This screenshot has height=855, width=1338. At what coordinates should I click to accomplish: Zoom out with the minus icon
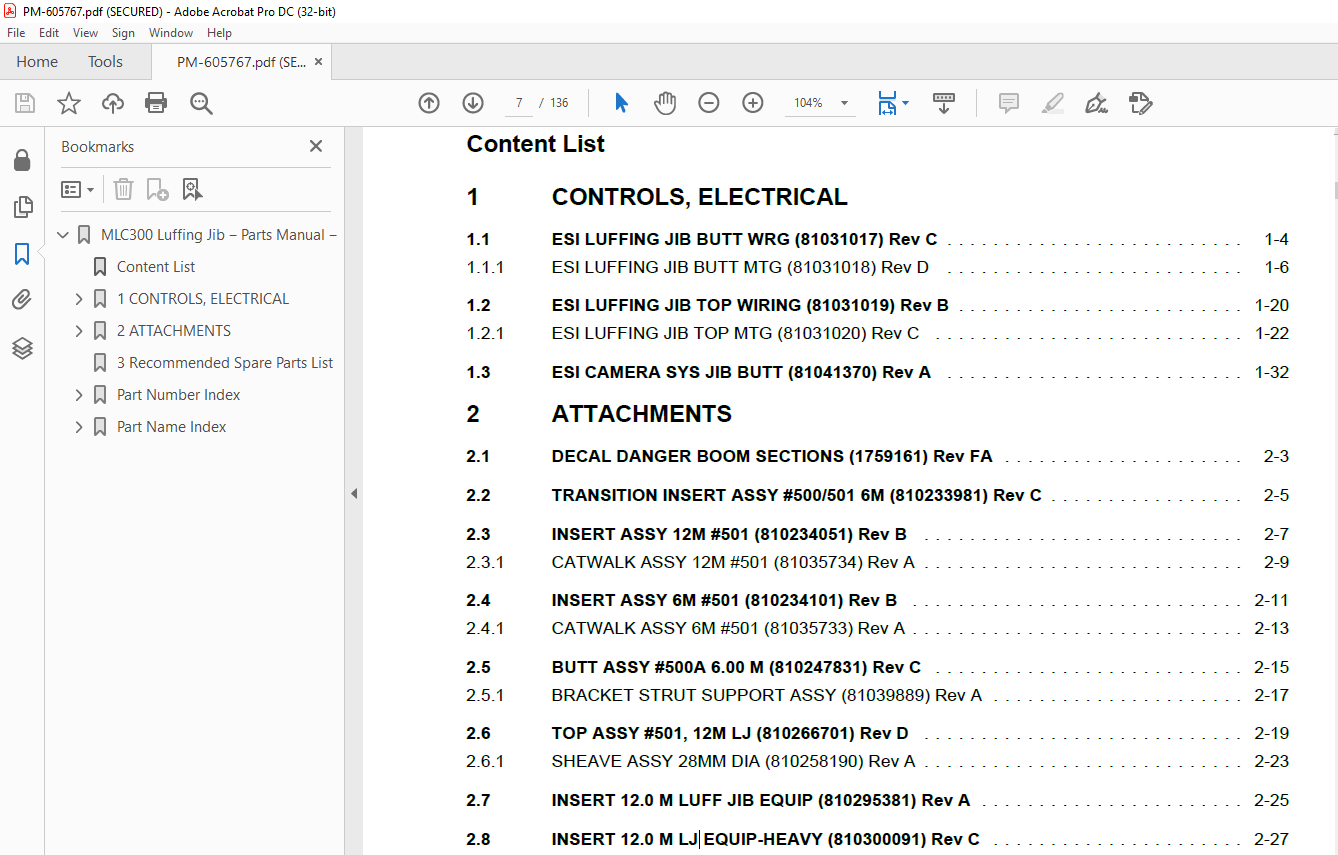point(709,103)
